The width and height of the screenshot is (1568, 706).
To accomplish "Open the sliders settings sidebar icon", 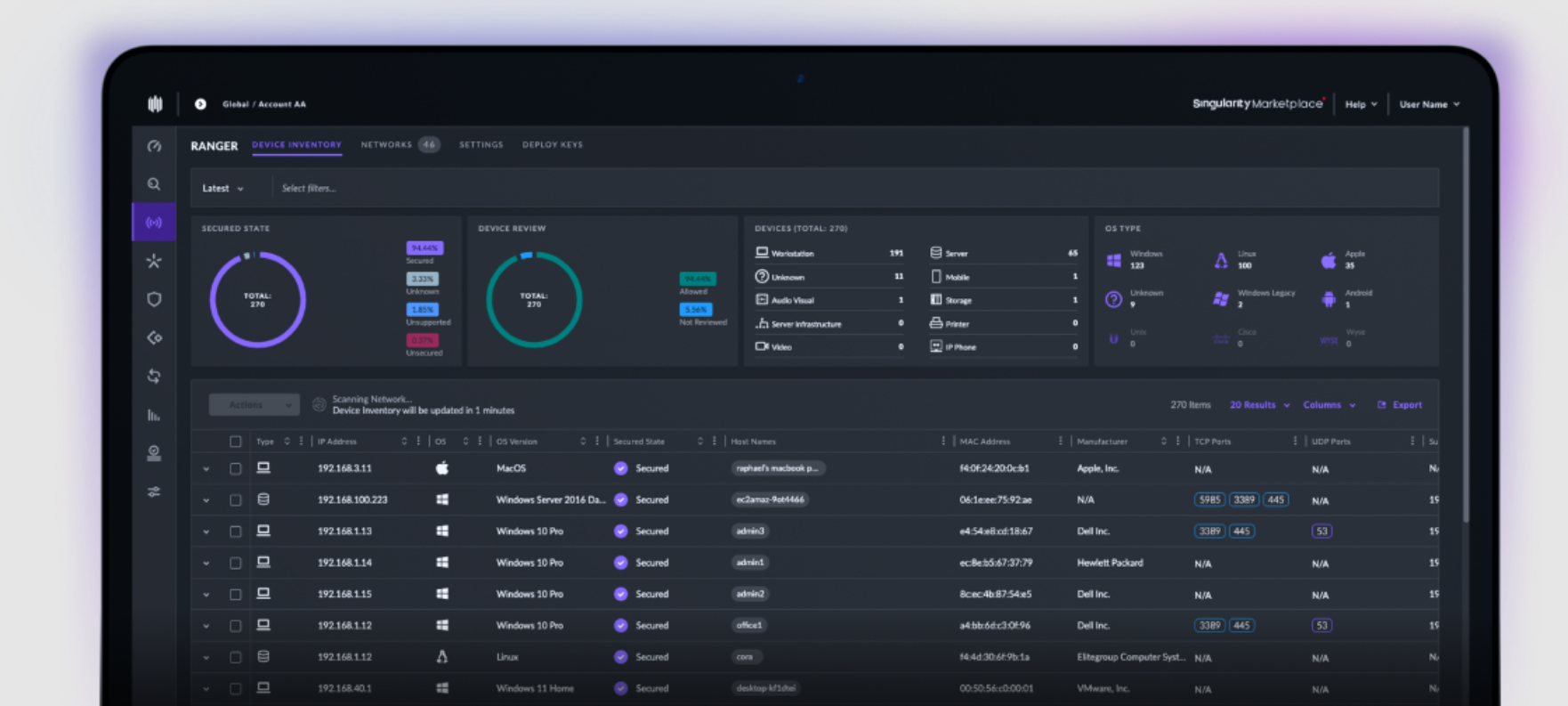I will (154, 491).
